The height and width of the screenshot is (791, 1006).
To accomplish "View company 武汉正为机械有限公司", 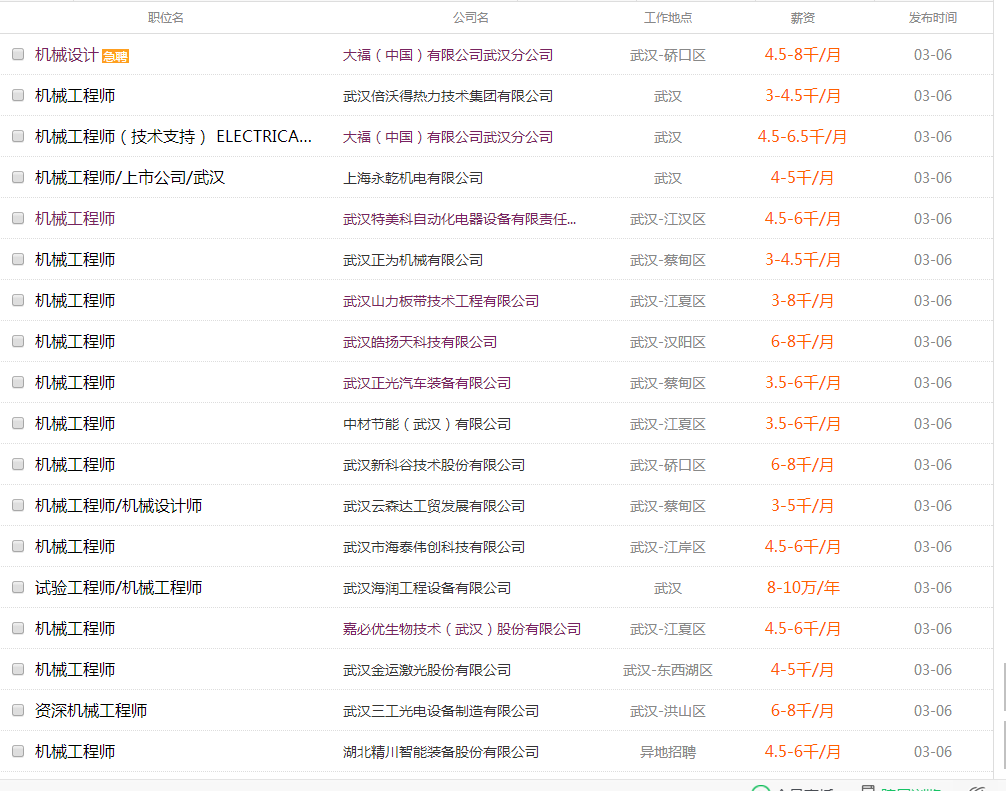I will [x=413, y=260].
